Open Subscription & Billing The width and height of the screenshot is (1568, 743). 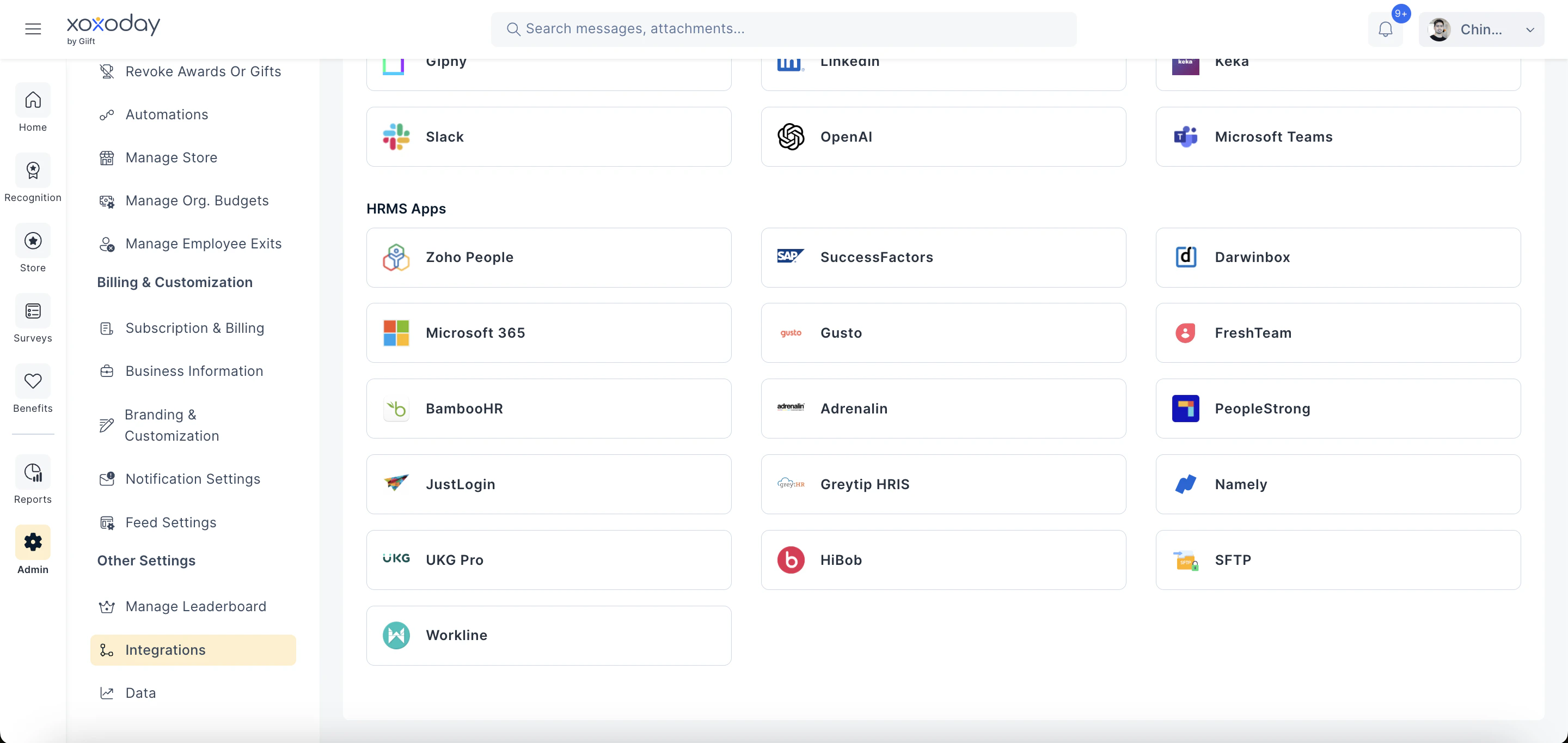pos(193,328)
